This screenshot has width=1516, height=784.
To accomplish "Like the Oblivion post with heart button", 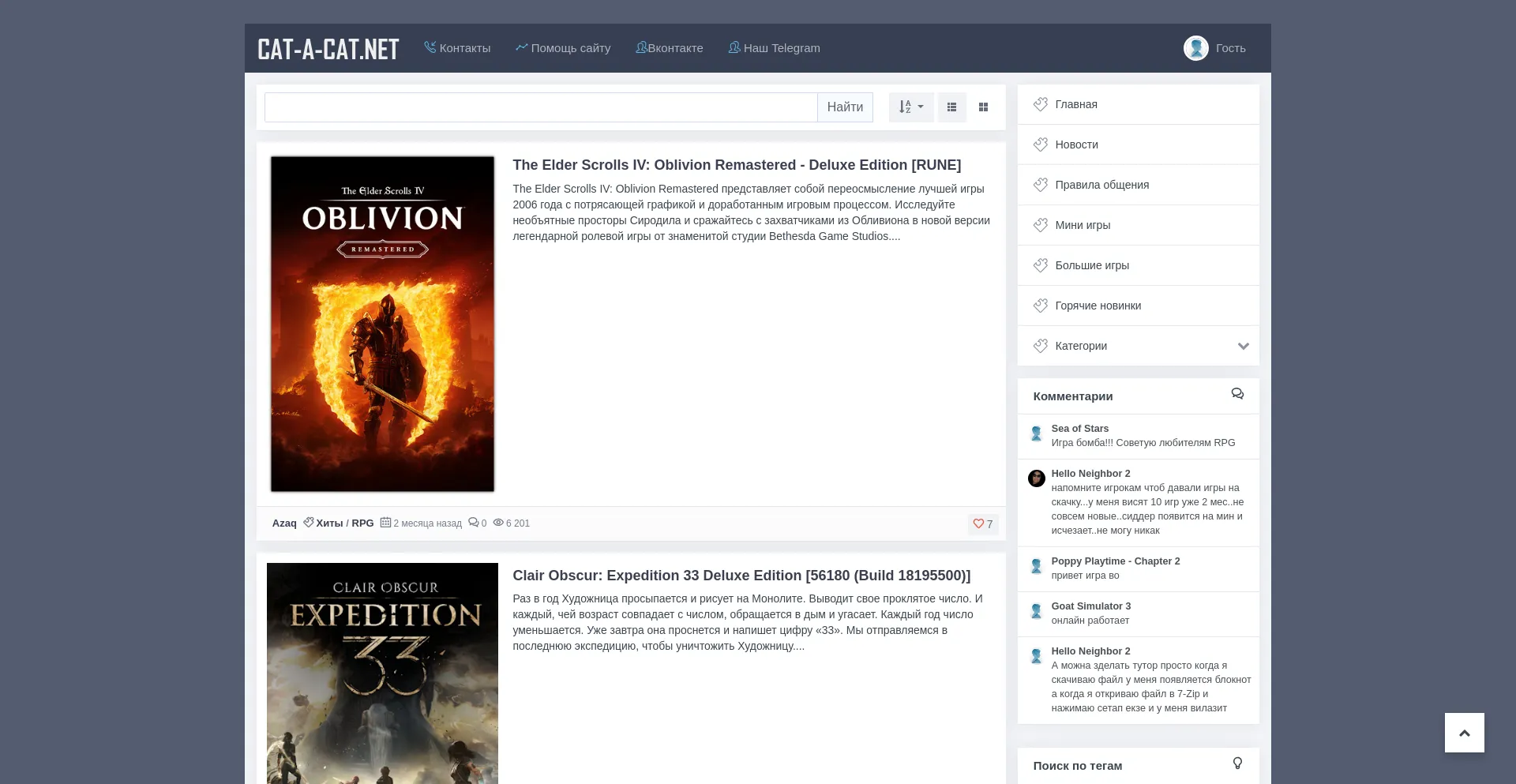I will 983,524.
